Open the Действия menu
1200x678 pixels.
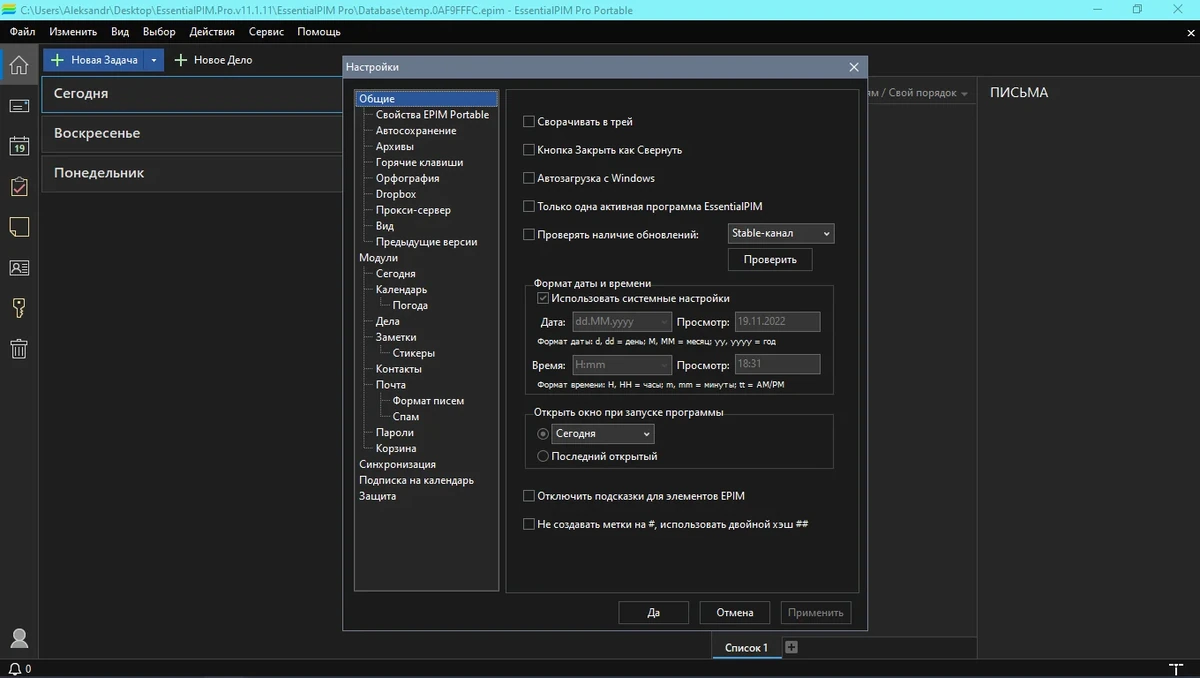212,31
